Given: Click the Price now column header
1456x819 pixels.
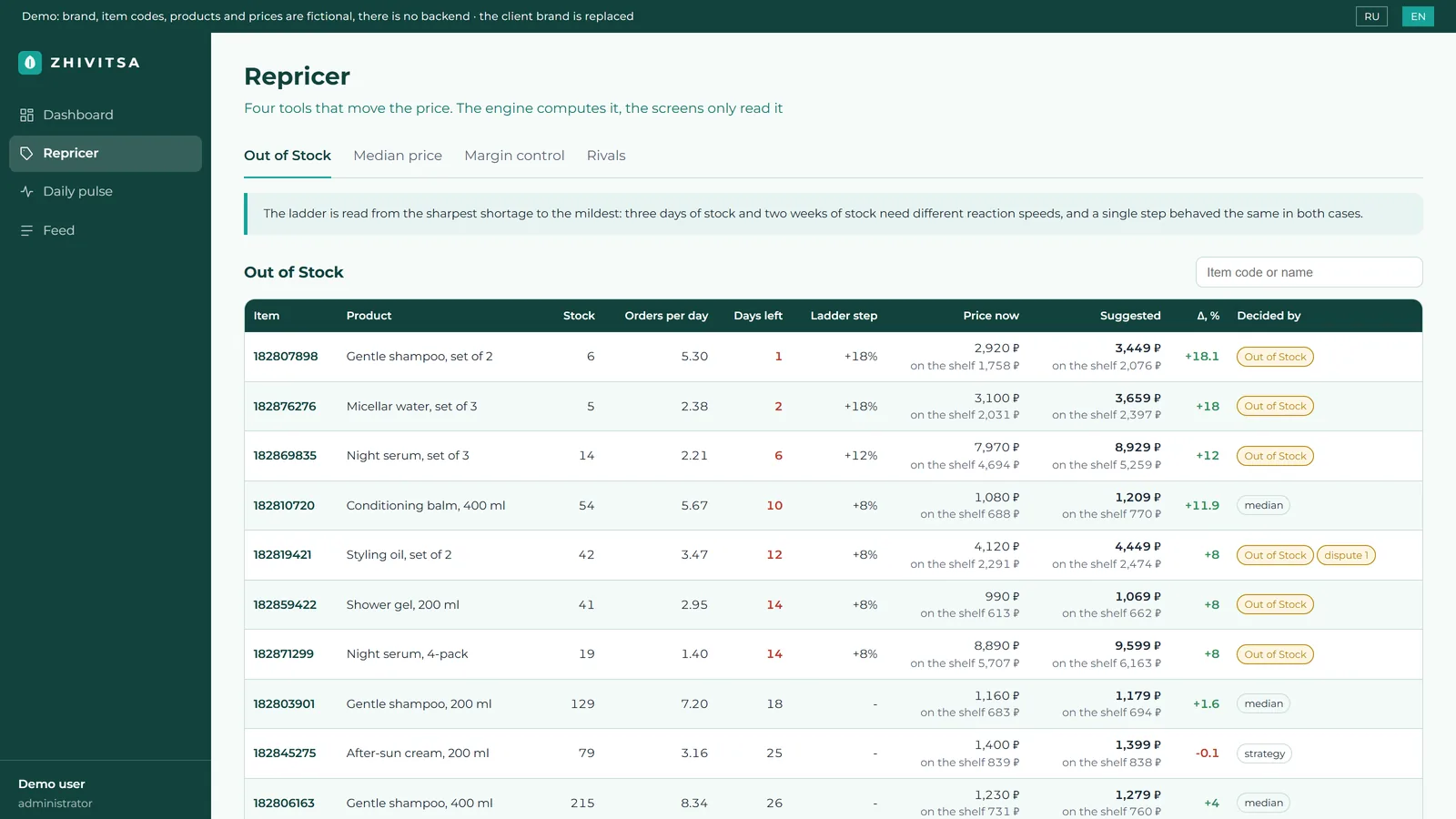Looking at the screenshot, I should pyautogui.click(x=991, y=316).
